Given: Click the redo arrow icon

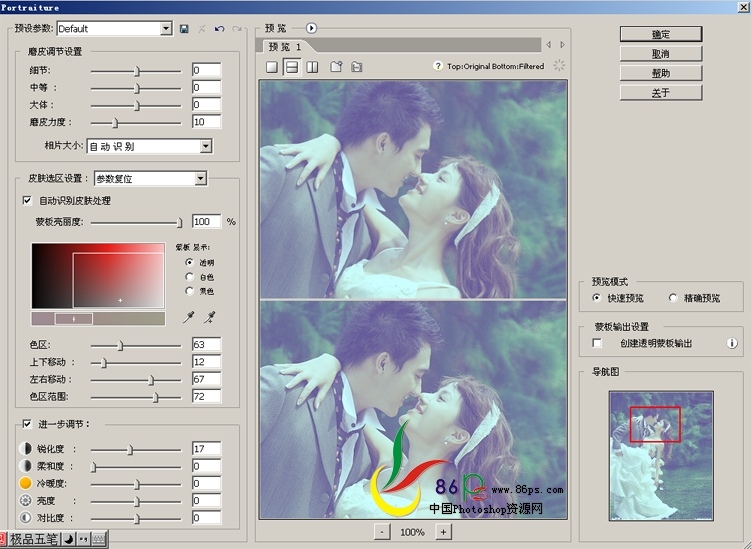Looking at the screenshot, I should [x=237, y=29].
